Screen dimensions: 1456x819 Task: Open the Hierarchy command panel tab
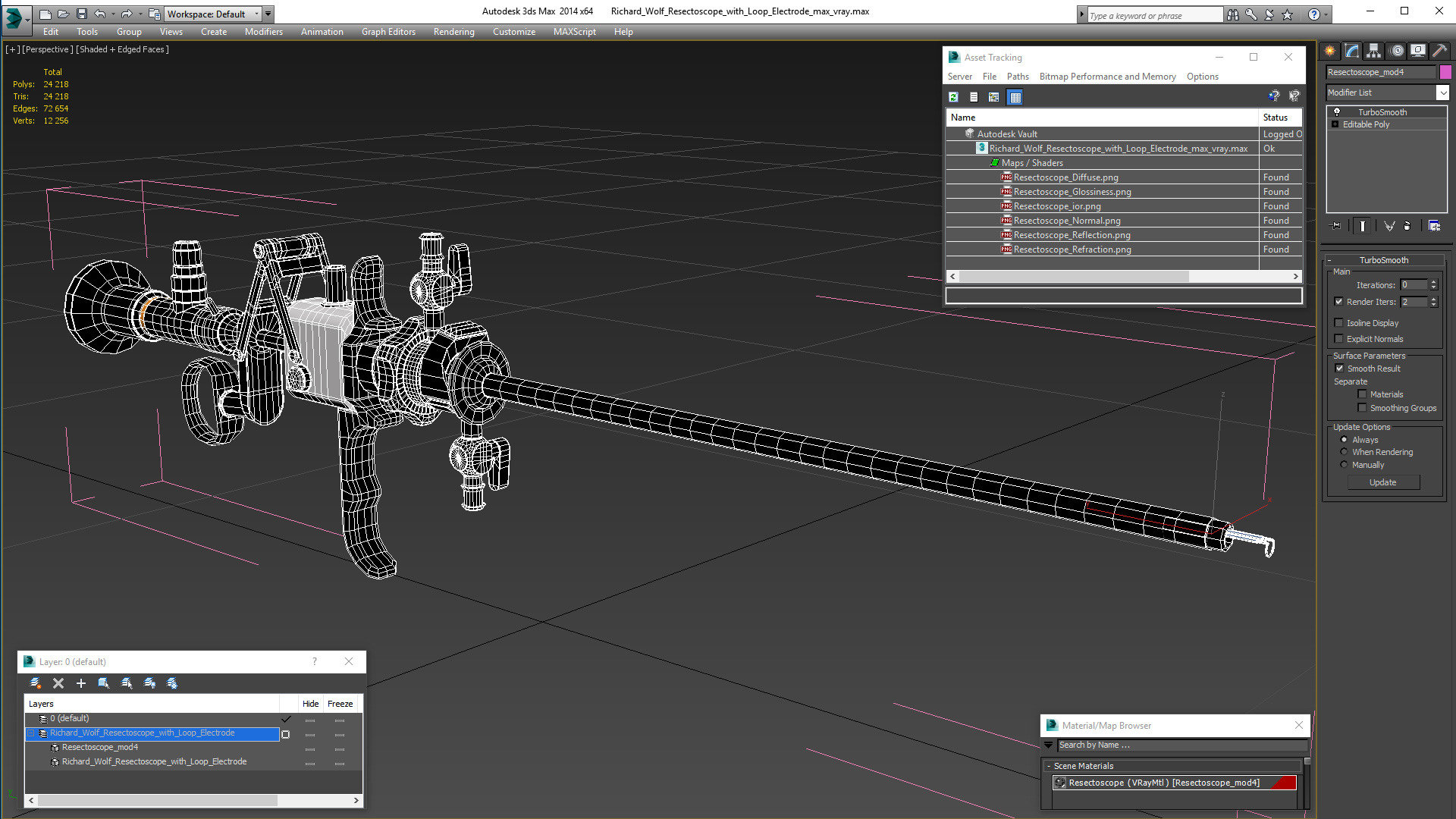coord(1374,51)
